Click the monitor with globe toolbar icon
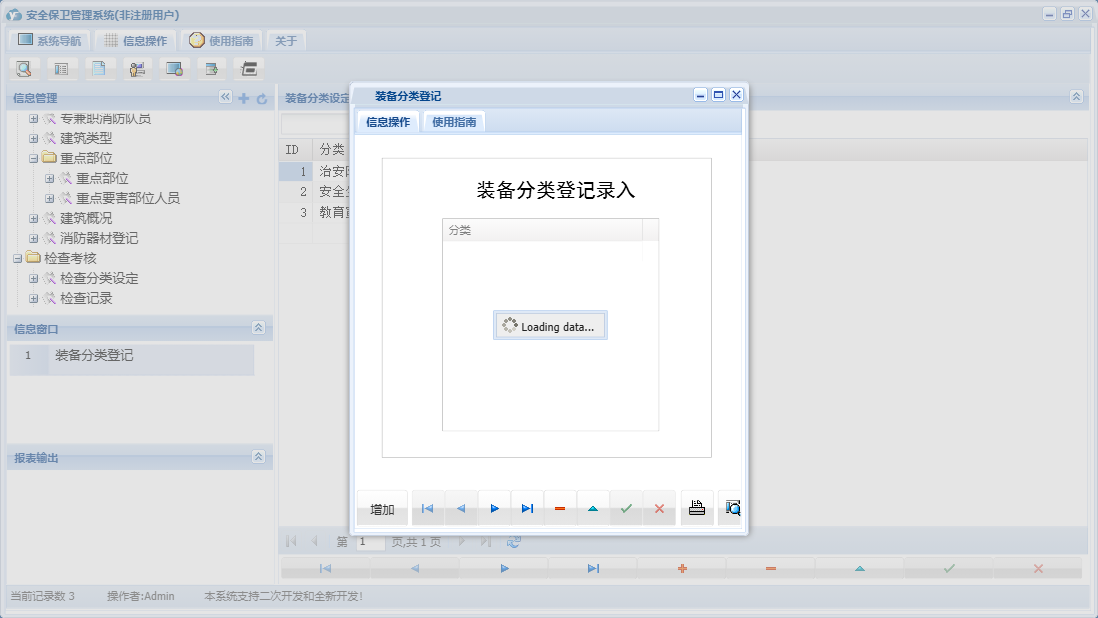The image size is (1098, 618). [x=173, y=68]
